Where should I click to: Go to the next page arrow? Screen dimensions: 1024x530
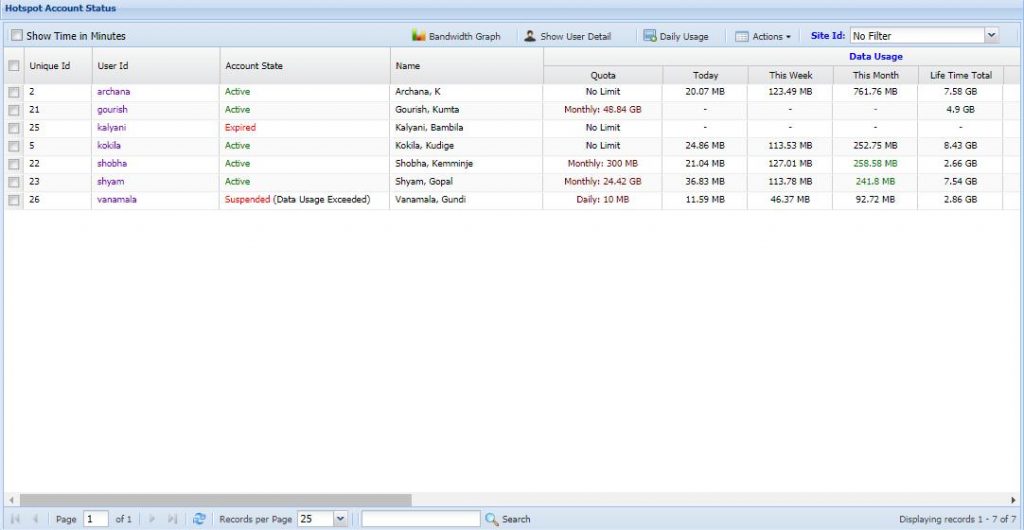pyautogui.click(x=152, y=519)
